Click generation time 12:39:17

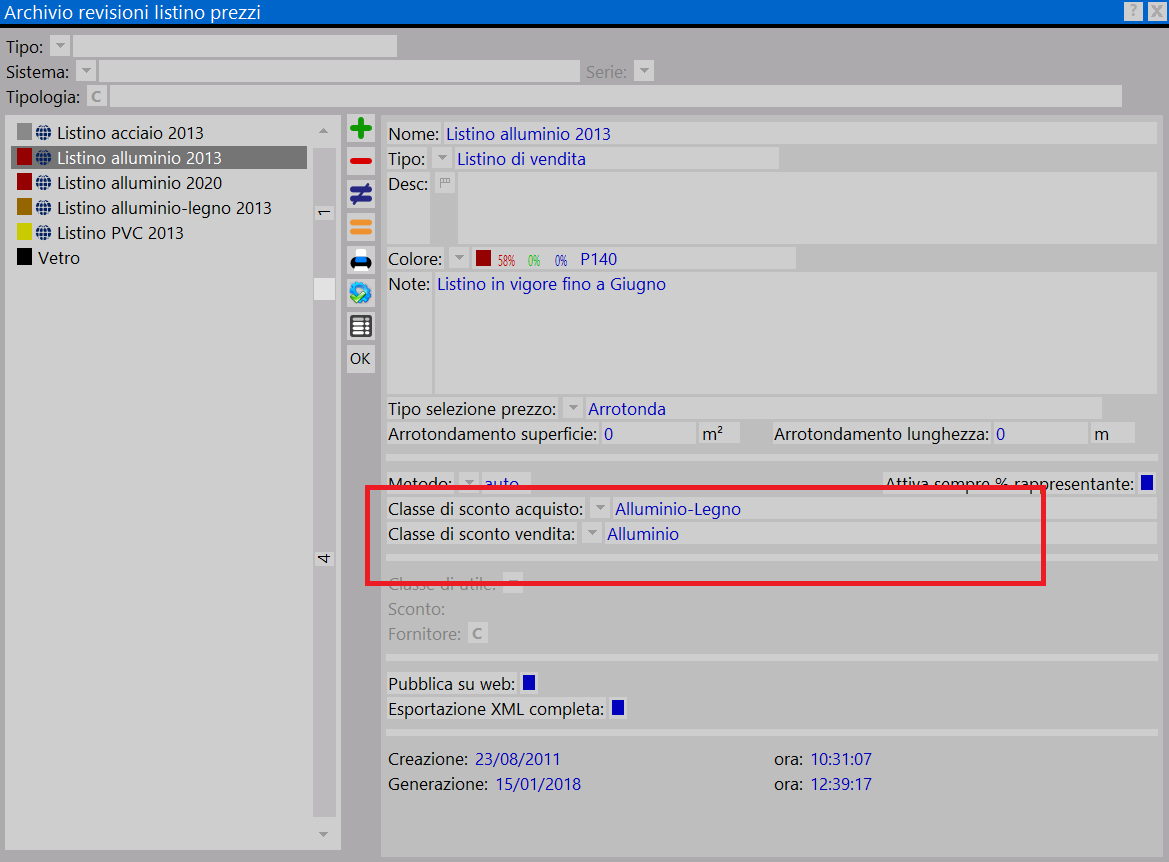coord(841,784)
